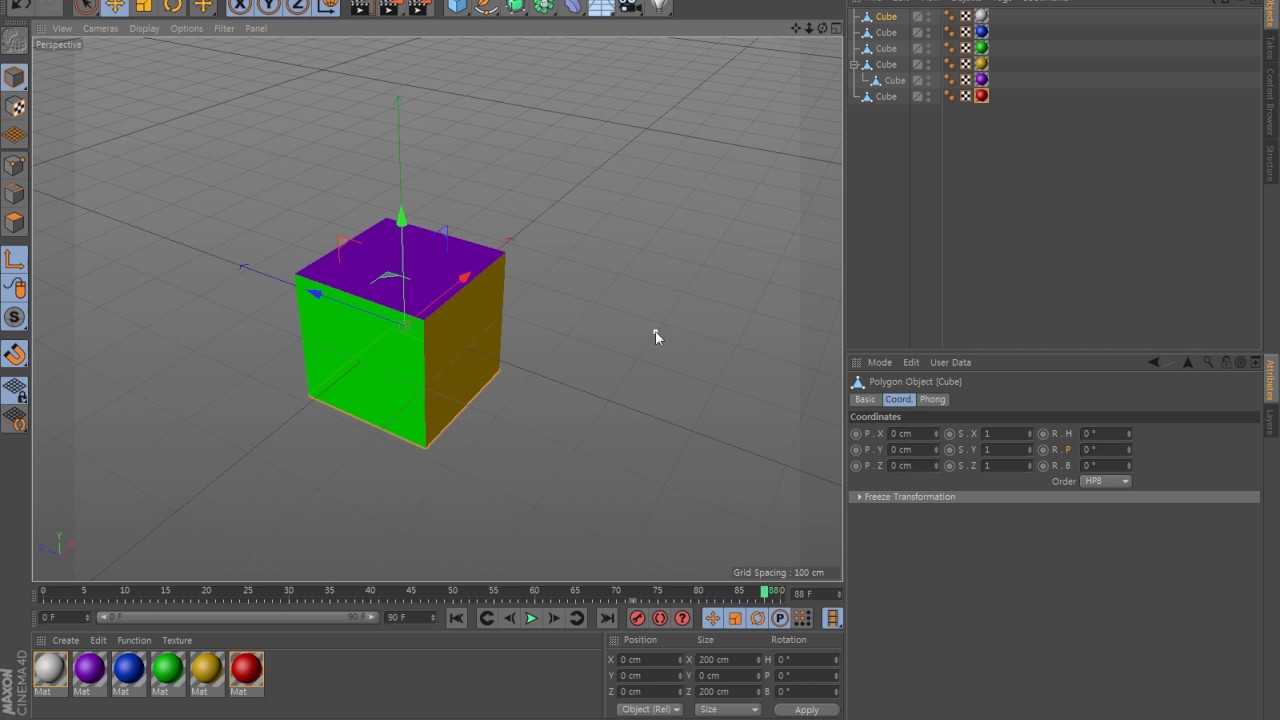The width and height of the screenshot is (1280, 720).
Task: Toggle rotation keyframe recording icon
Action: 757,618
